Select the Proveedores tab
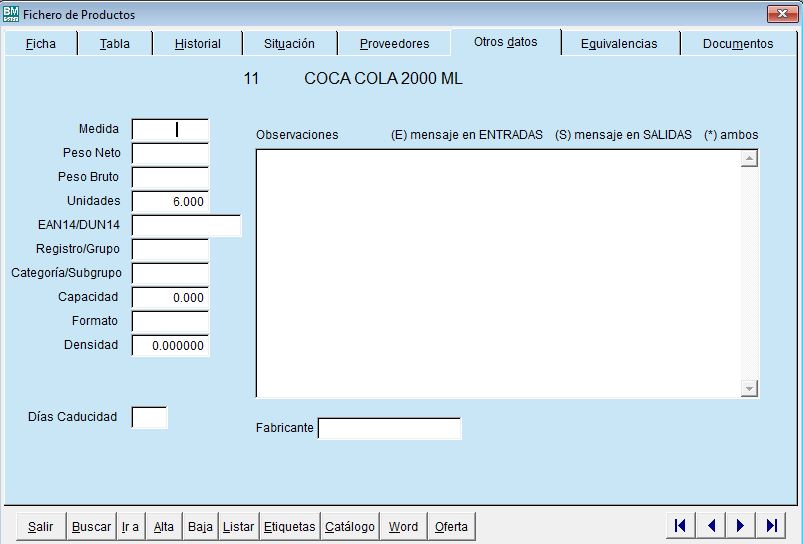803x544 pixels. coord(394,44)
